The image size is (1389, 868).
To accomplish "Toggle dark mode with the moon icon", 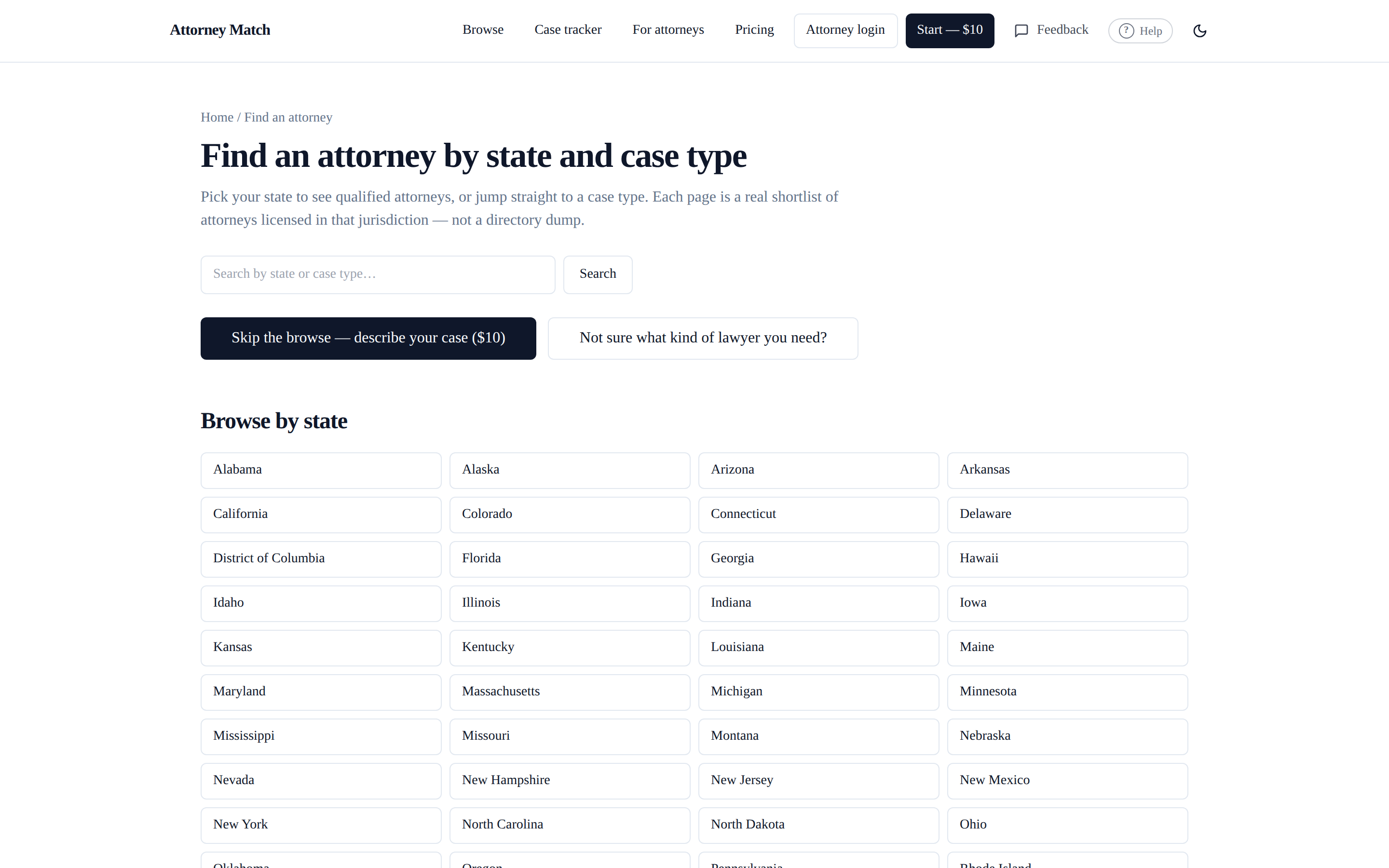I will [x=1199, y=30].
